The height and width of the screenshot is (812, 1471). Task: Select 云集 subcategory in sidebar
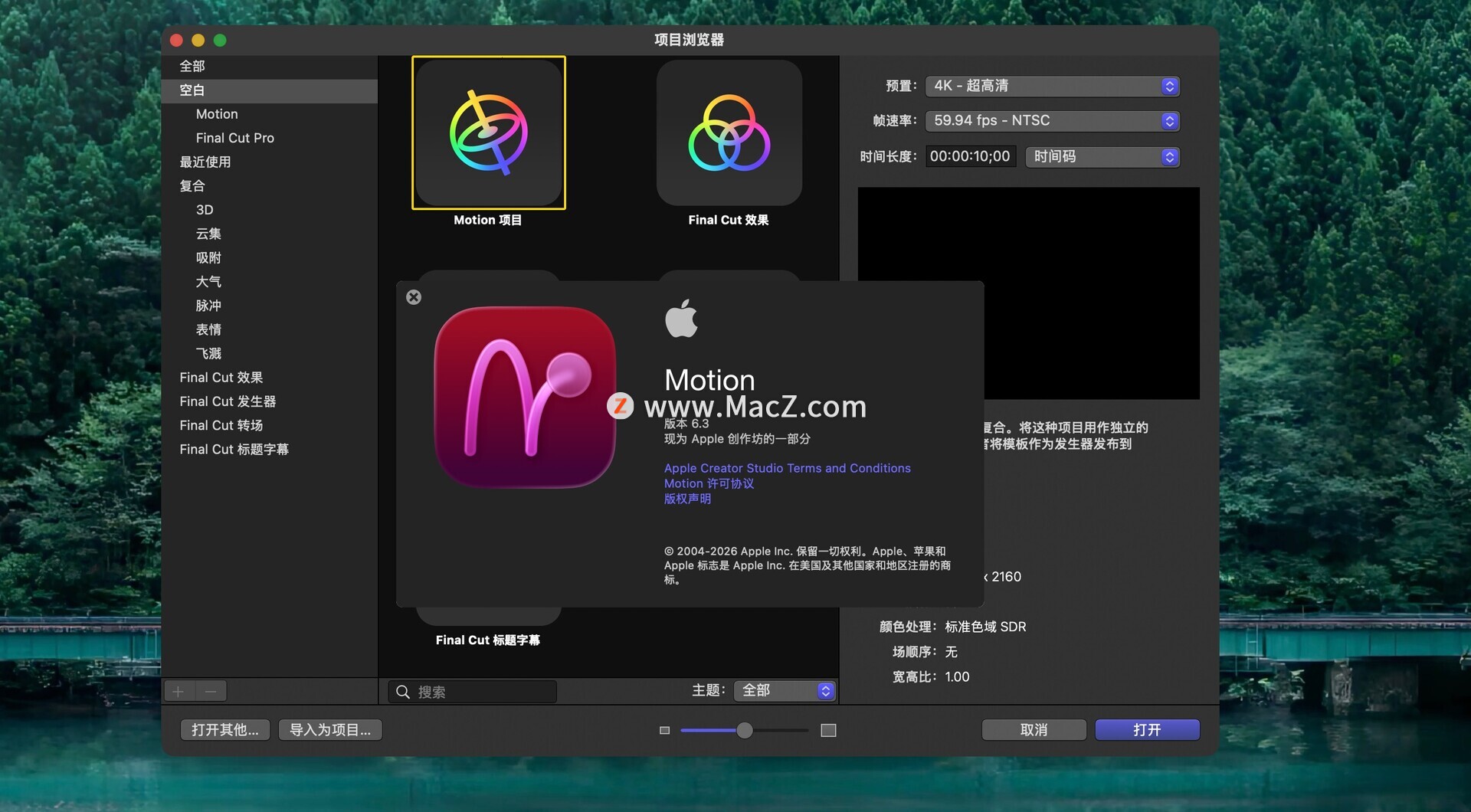click(270, 234)
